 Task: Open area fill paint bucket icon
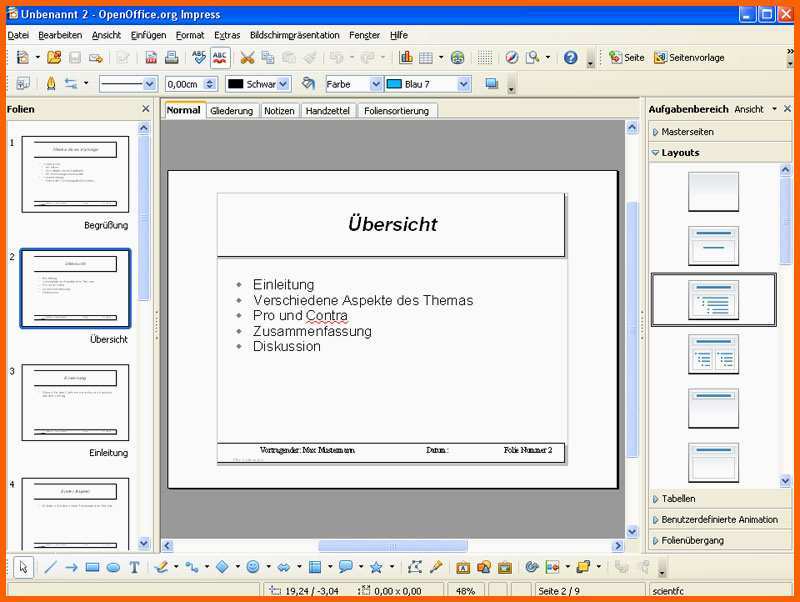(308, 83)
